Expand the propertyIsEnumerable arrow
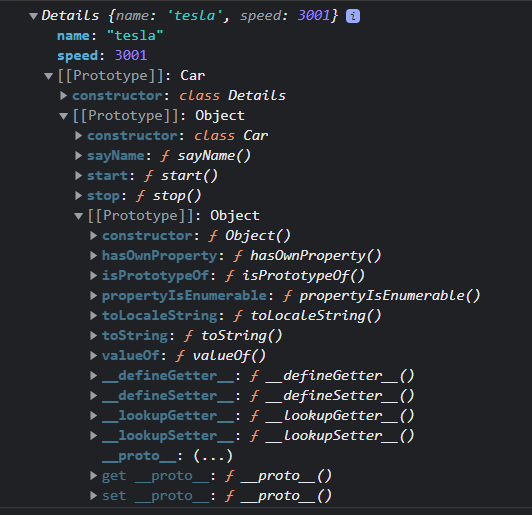The height and width of the screenshot is (515, 532). pyautogui.click(x=93, y=296)
